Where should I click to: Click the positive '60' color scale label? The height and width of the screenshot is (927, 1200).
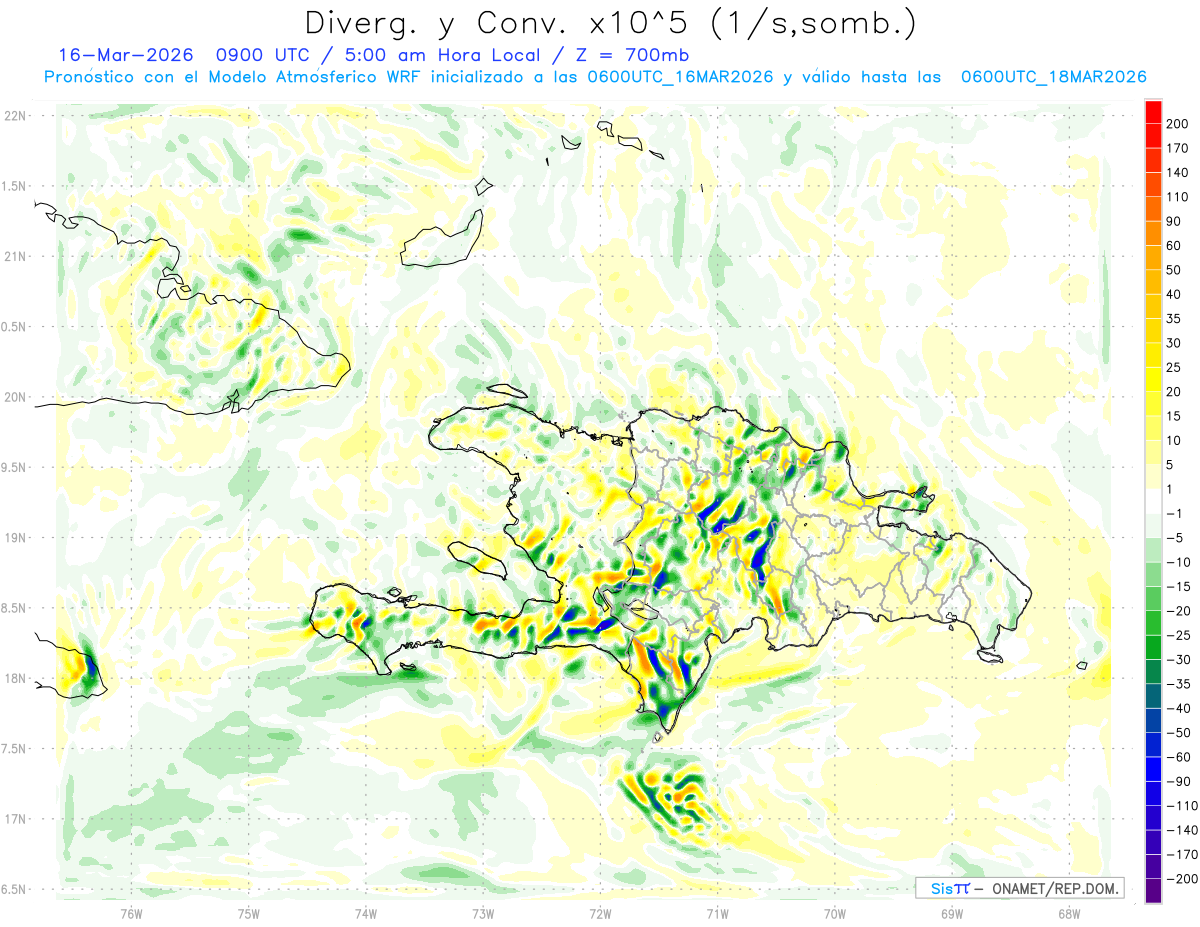tap(1174, 246)
